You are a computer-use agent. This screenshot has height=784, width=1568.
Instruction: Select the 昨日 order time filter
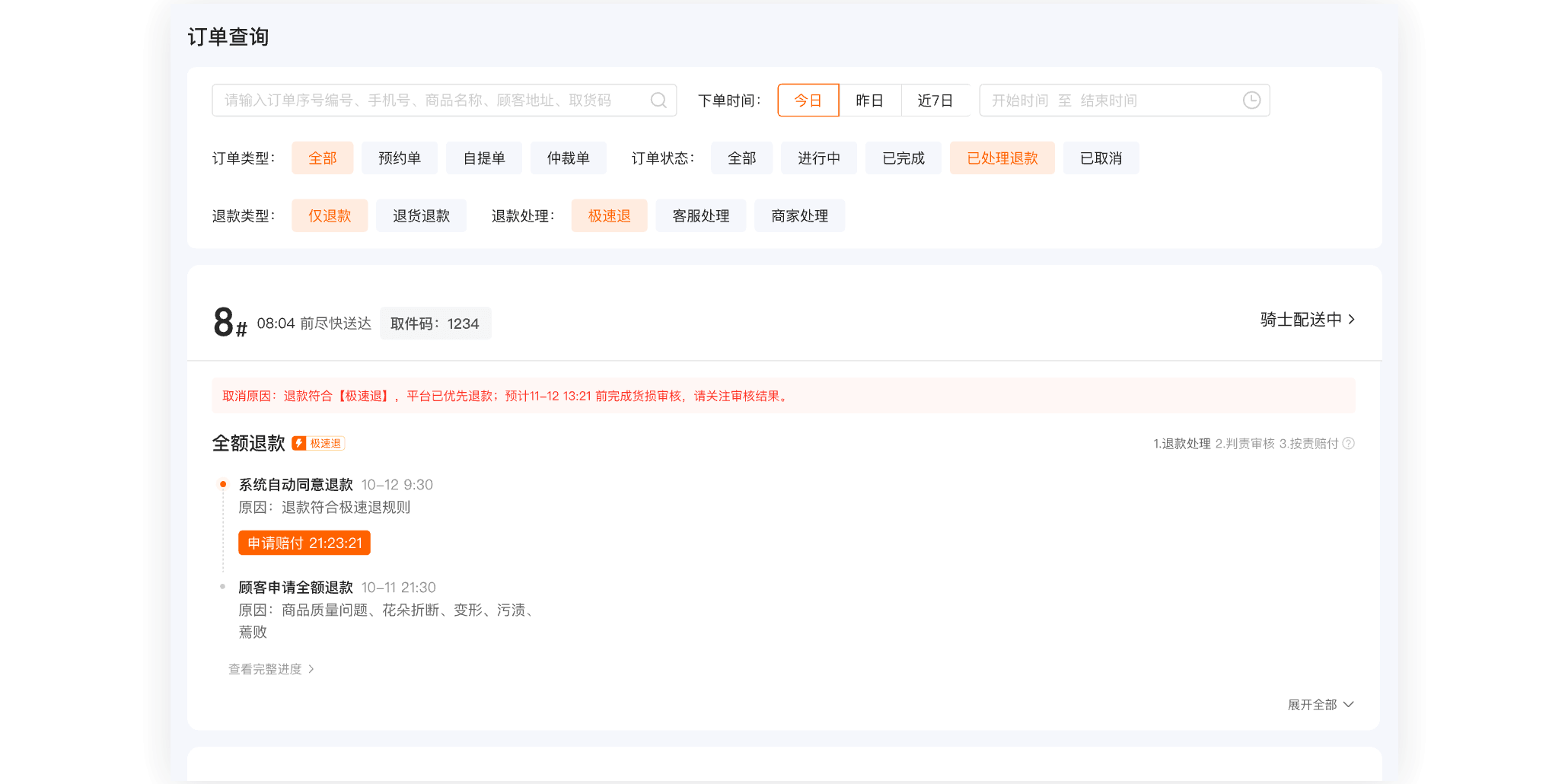point(870,100)
